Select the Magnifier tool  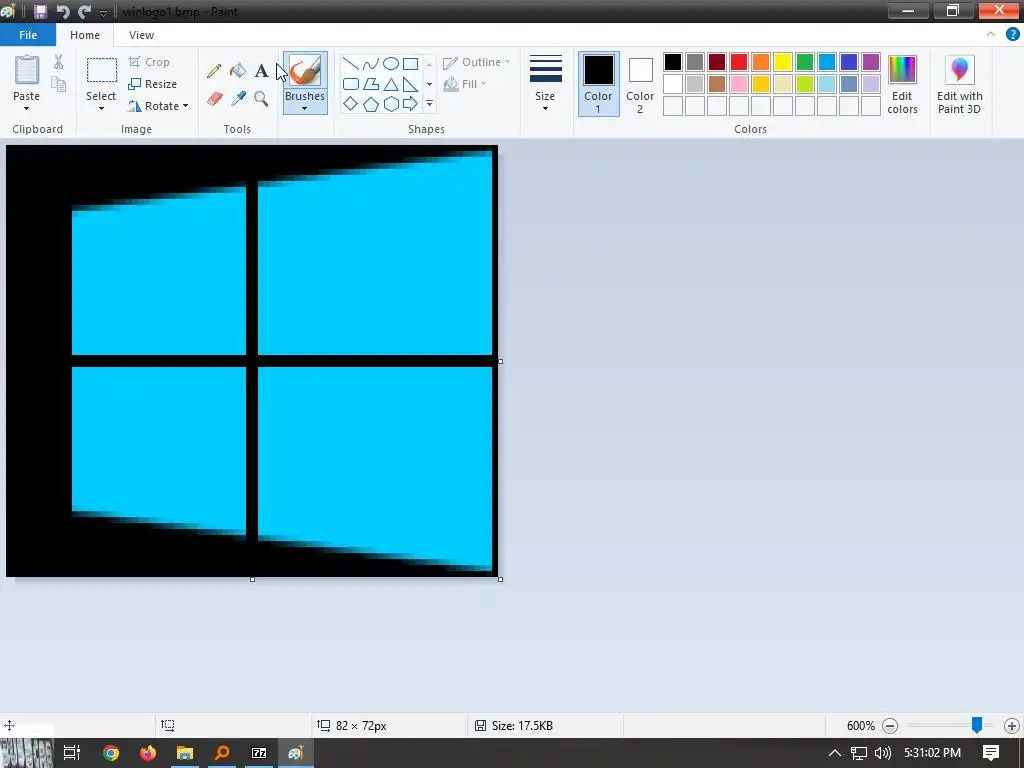[261, 99]
